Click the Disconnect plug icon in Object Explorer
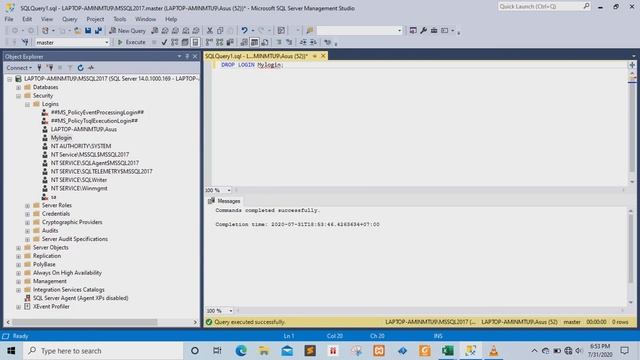The image size is (640, 360). (x=50, y=68)
